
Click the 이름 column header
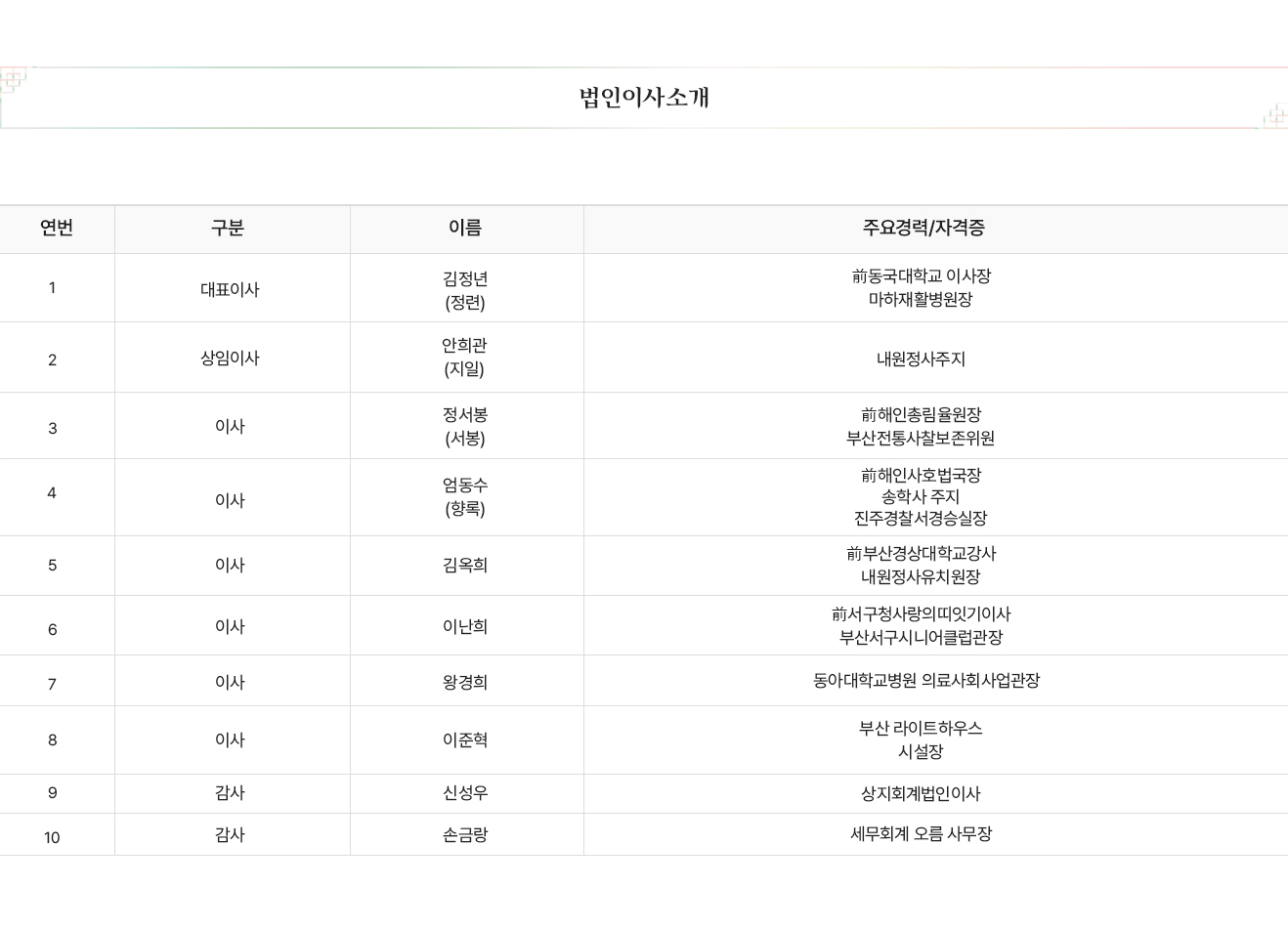coord(465,228)
